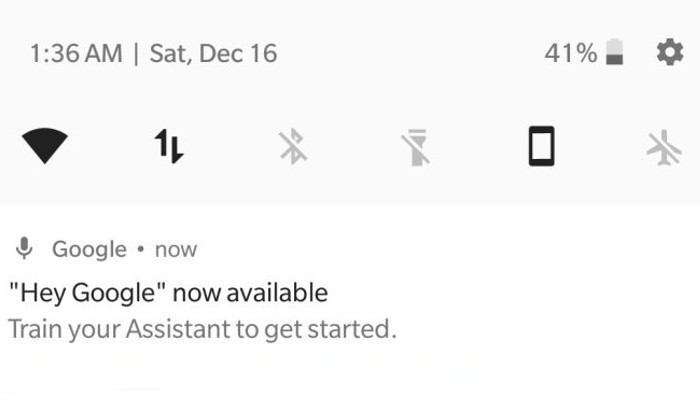Tap the 41% battery percentage
The height and width of the screenshot is (400, 700).
point(570,54)
